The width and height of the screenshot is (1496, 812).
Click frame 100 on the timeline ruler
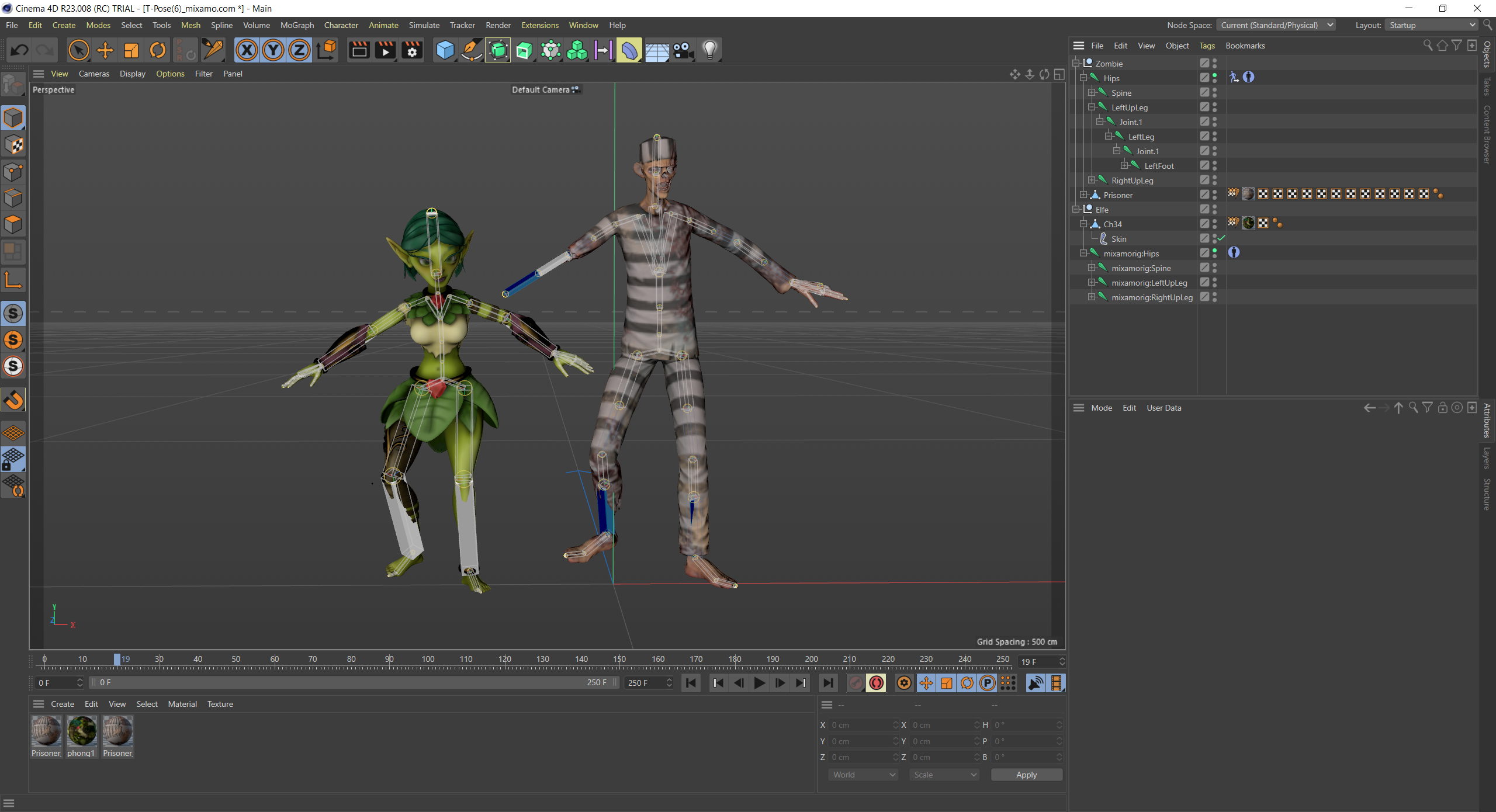pyautogui.click(x=428, y=660)
